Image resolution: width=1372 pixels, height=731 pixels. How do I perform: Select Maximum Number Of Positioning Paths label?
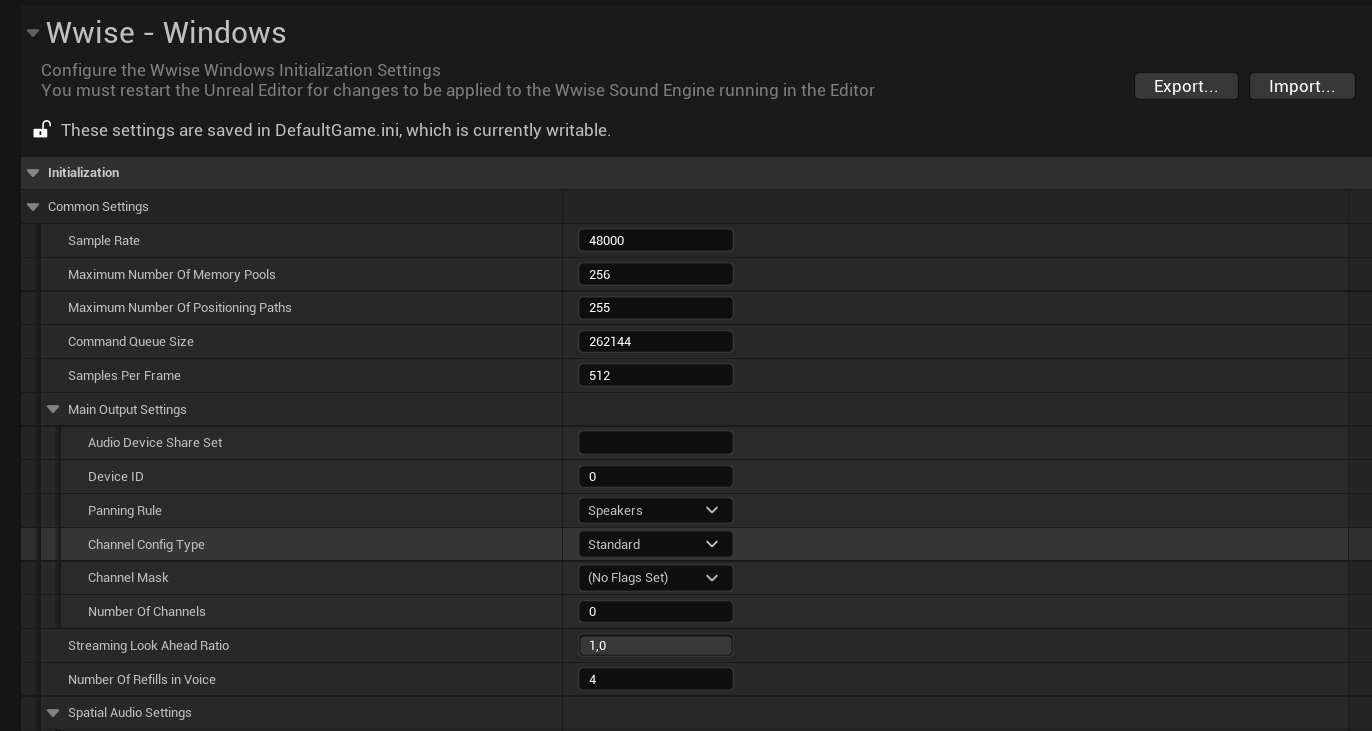coord(180,308)
